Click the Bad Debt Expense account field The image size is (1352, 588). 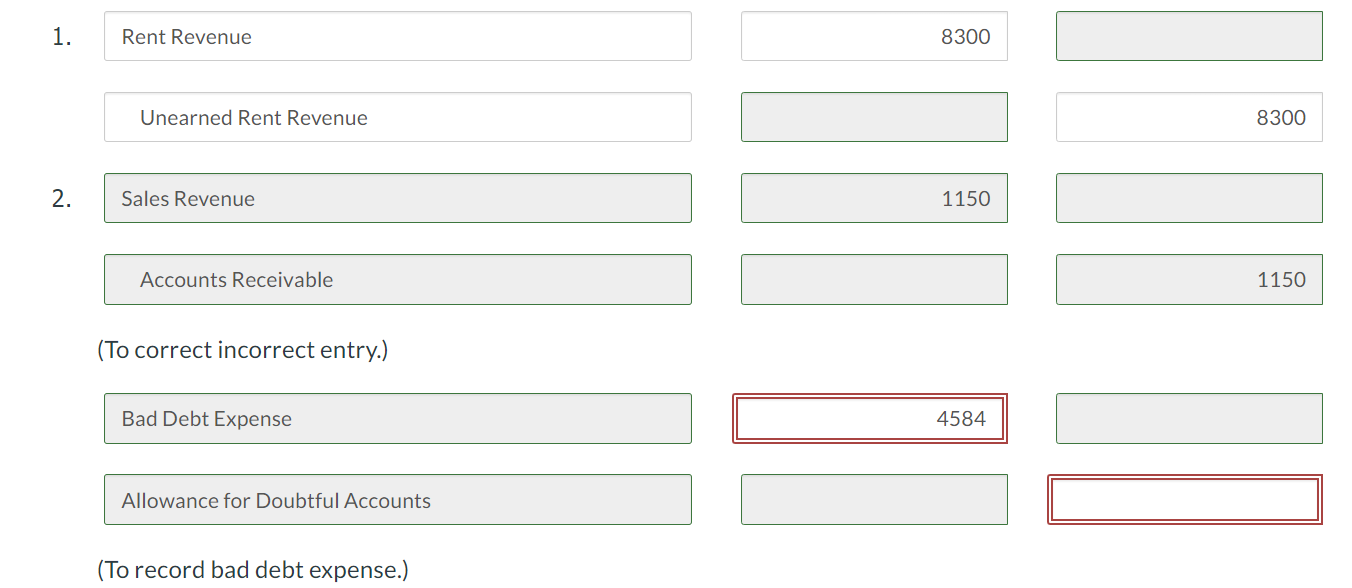[398, 418]
